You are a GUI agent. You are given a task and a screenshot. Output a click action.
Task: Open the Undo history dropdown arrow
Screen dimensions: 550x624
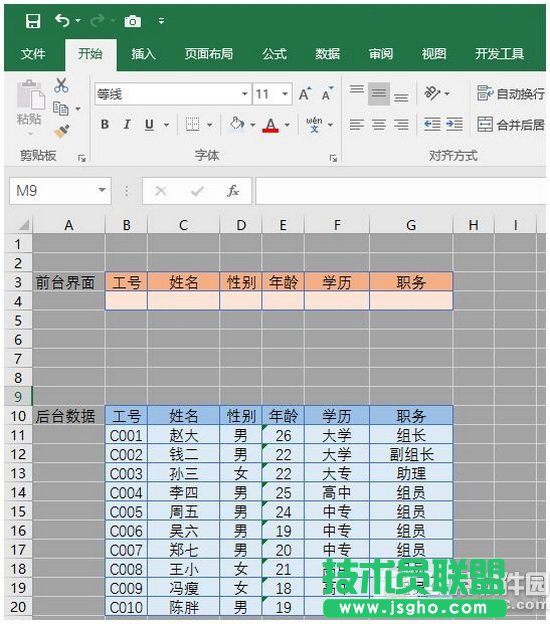point(78,20)
